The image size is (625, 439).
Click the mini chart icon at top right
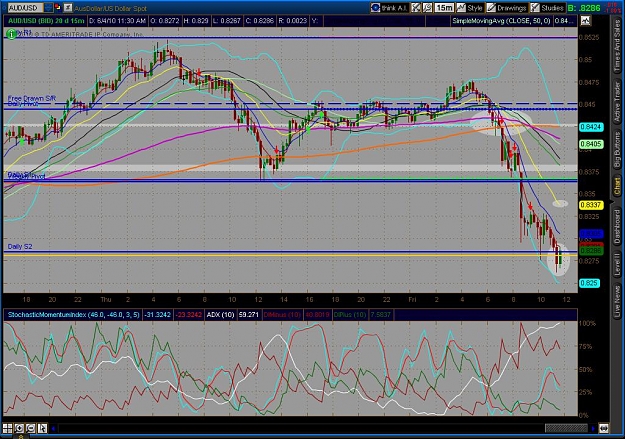point(586,21)
